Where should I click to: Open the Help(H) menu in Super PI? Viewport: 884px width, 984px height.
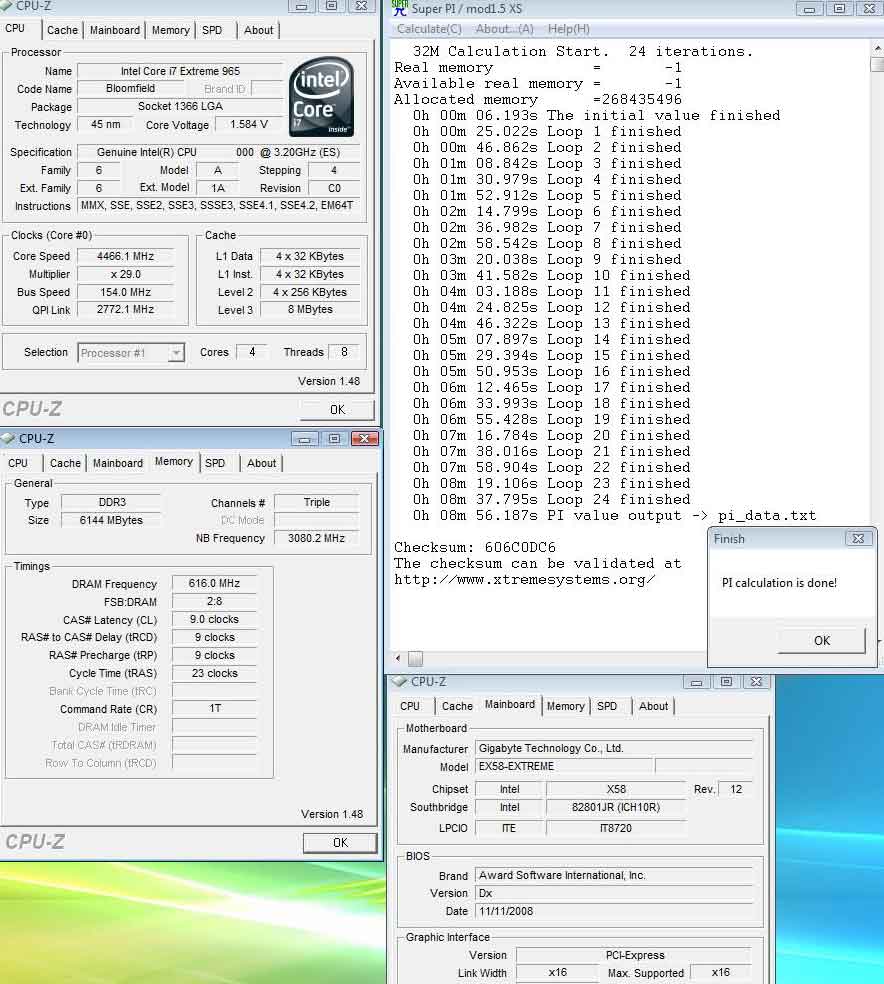point(568,29)
